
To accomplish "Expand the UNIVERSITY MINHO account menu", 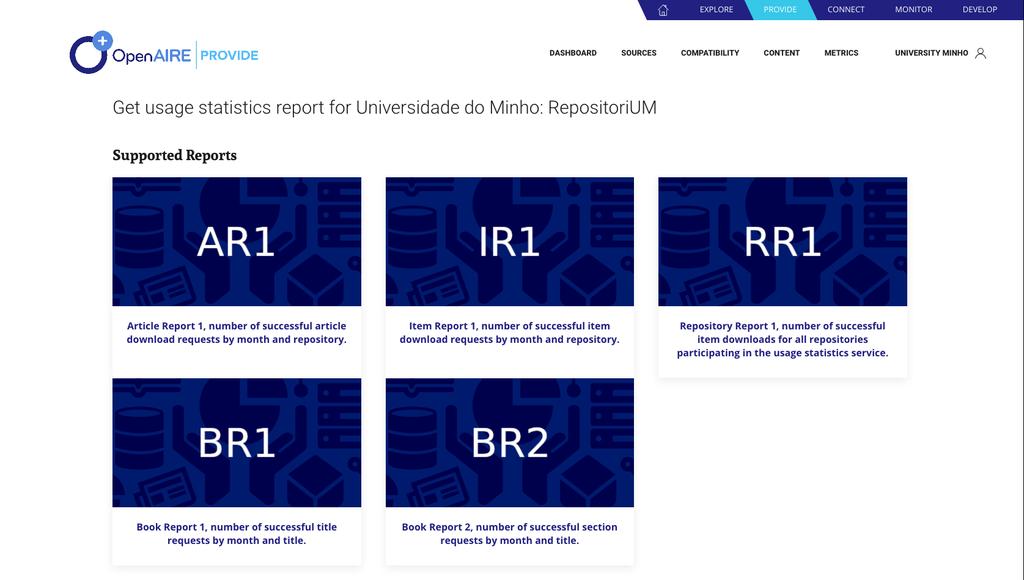I will click(x=931, y=53).
